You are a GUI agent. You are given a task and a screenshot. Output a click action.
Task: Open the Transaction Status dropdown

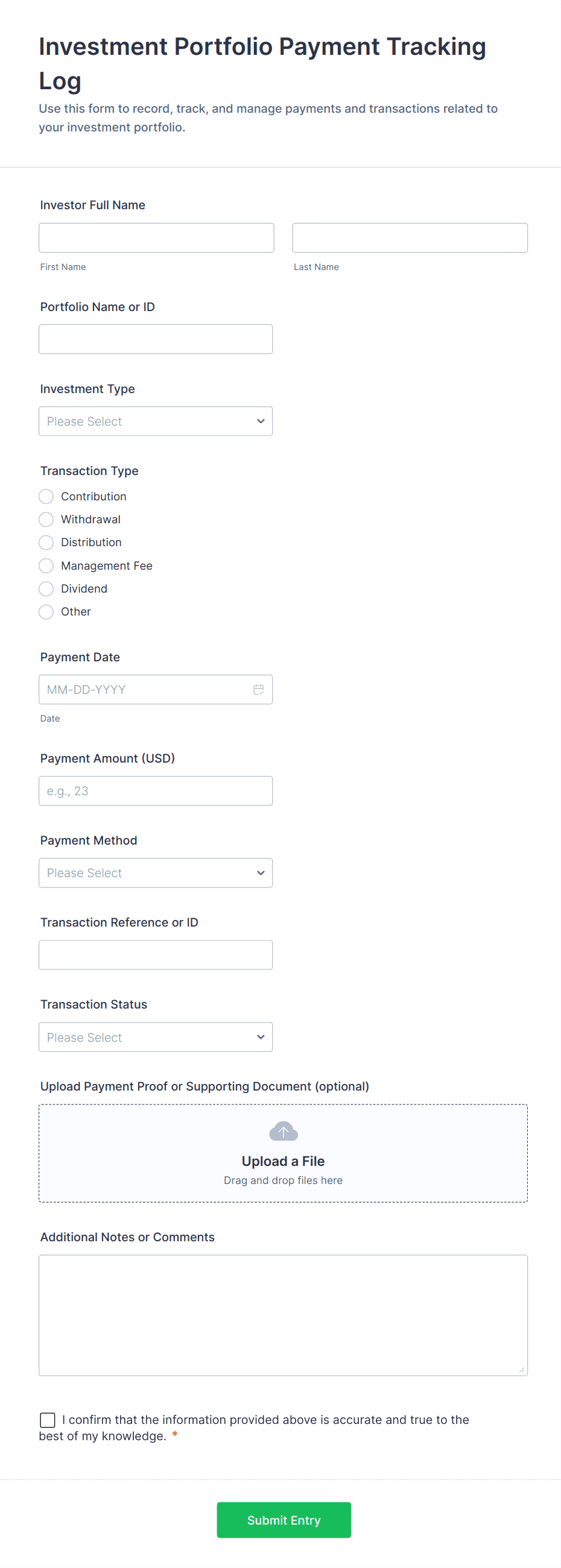tap(155, 1037)
